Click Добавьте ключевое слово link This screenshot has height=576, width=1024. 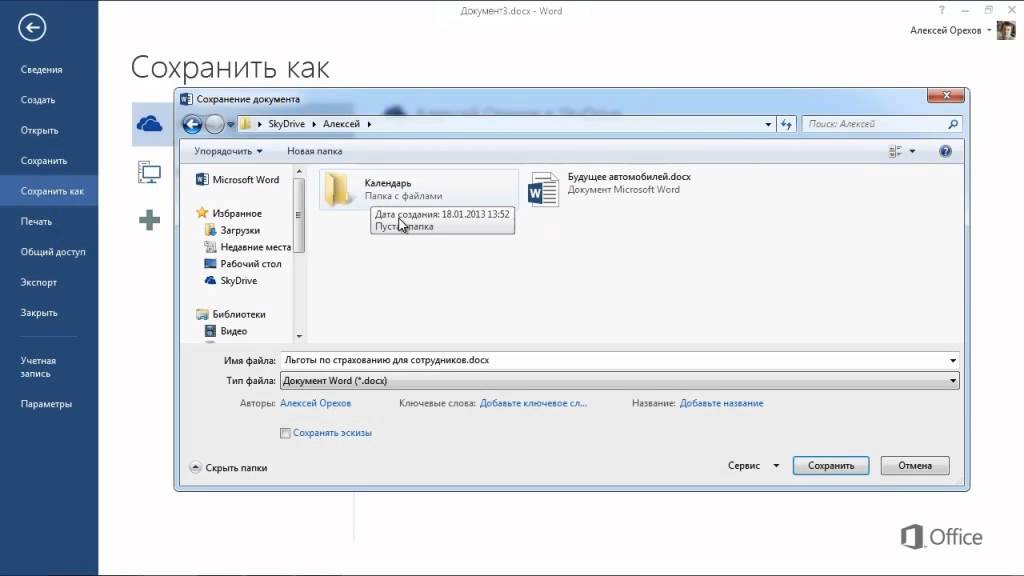[534, 404]
